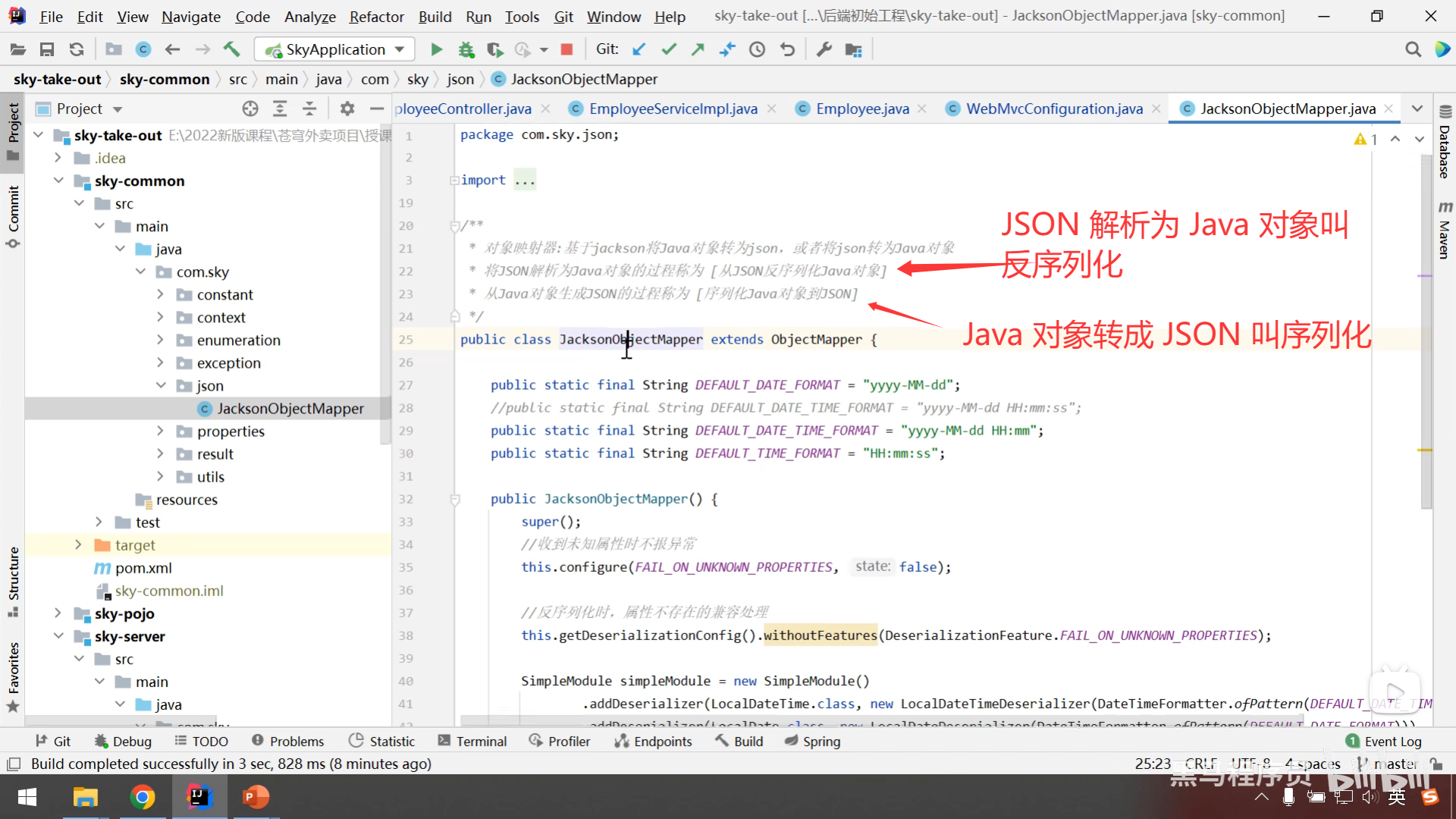Click Git update project blue arrow
1456x819 pixels.
pyautogui.click(x=639, y=50)
